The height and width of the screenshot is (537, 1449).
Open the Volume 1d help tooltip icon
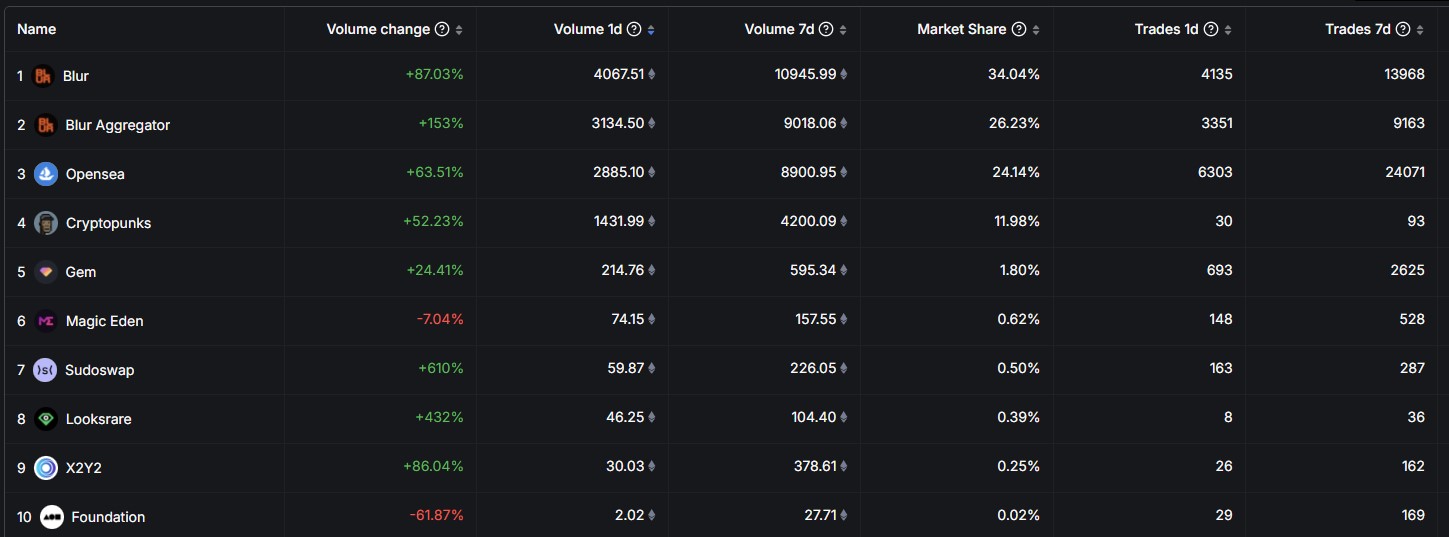coord(634,29)
